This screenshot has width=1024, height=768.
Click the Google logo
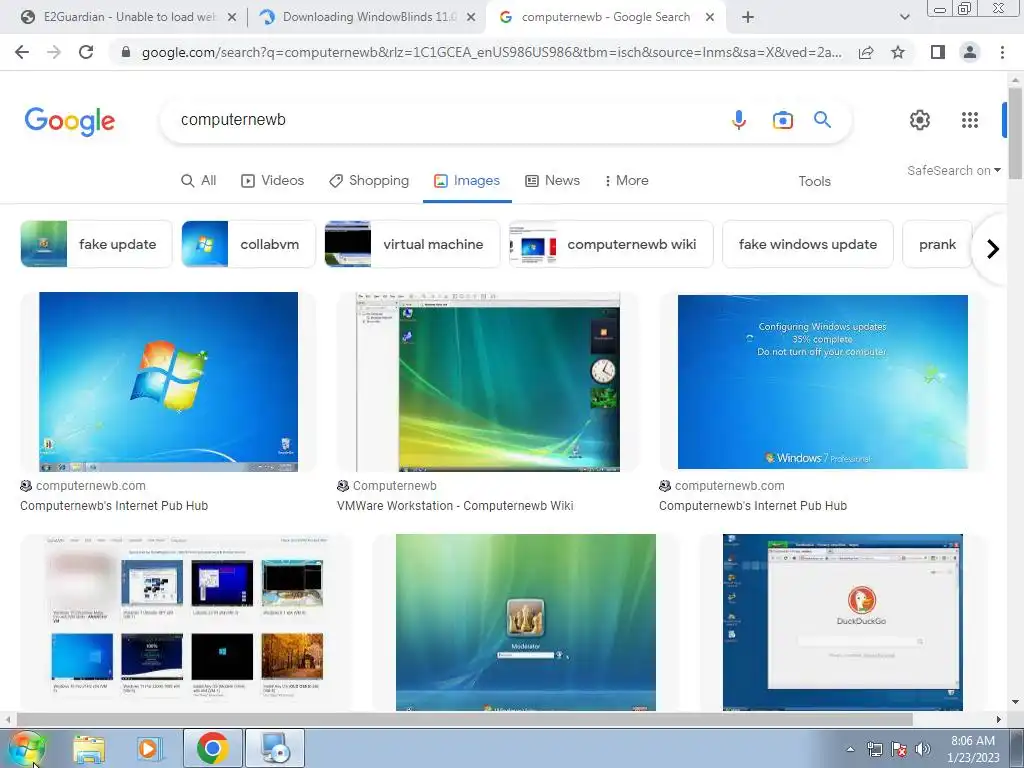[x=70, y=121]
